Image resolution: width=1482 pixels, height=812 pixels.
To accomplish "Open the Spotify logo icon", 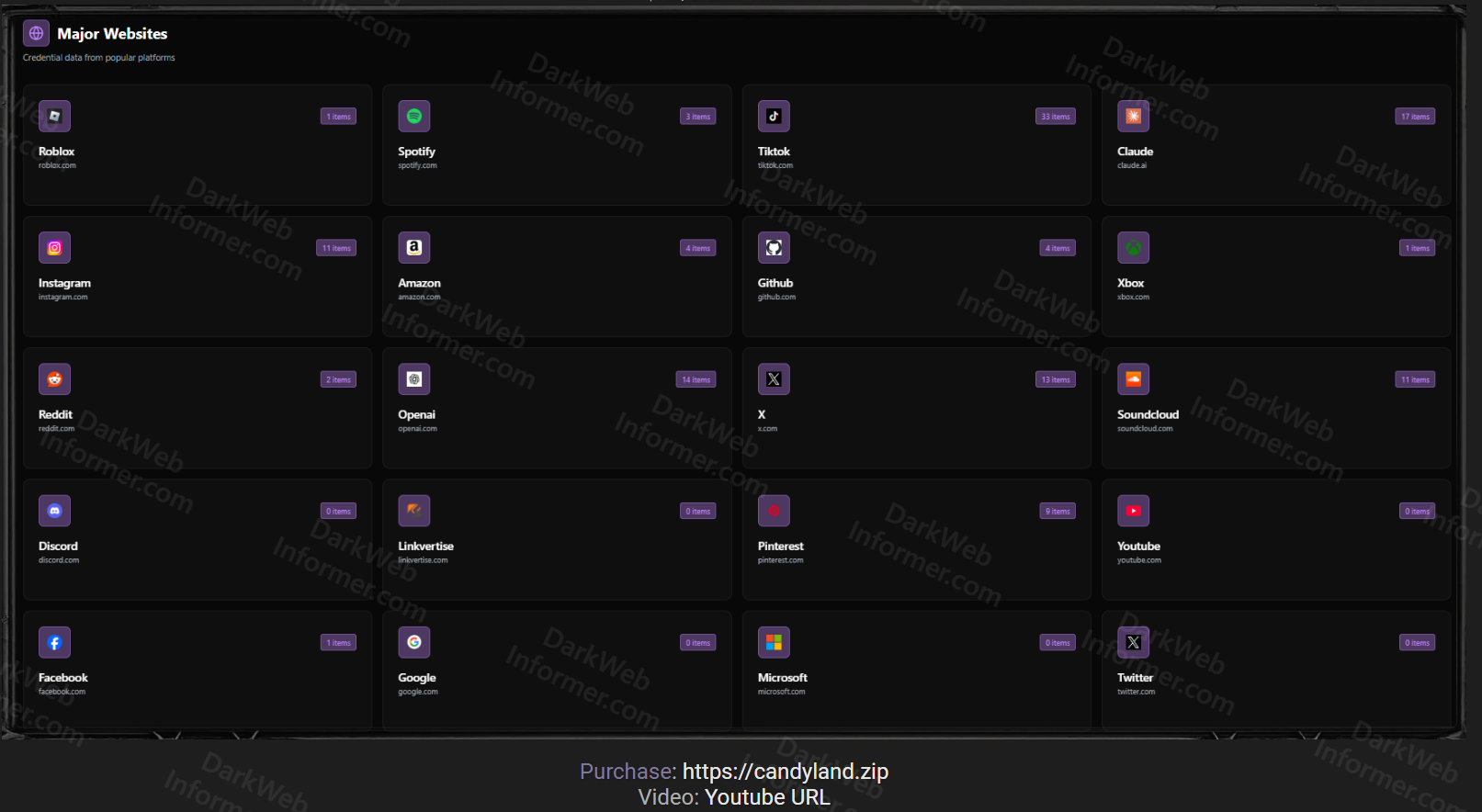I will click(414, 117).
